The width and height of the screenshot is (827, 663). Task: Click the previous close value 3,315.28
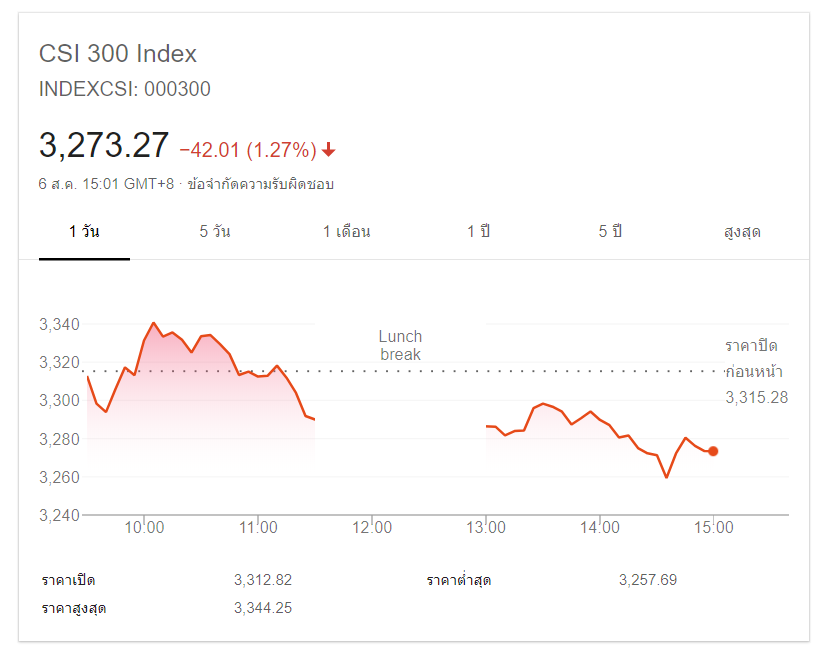tap(756, 398)
